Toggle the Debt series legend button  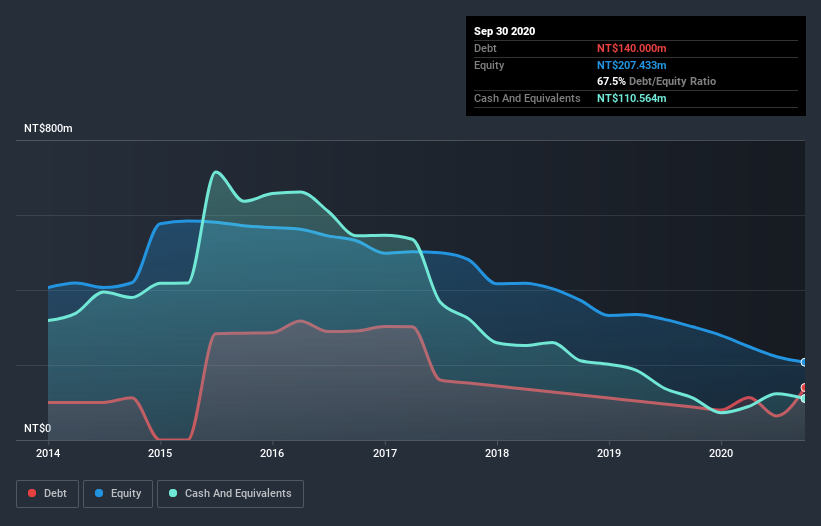click(48, 494)
